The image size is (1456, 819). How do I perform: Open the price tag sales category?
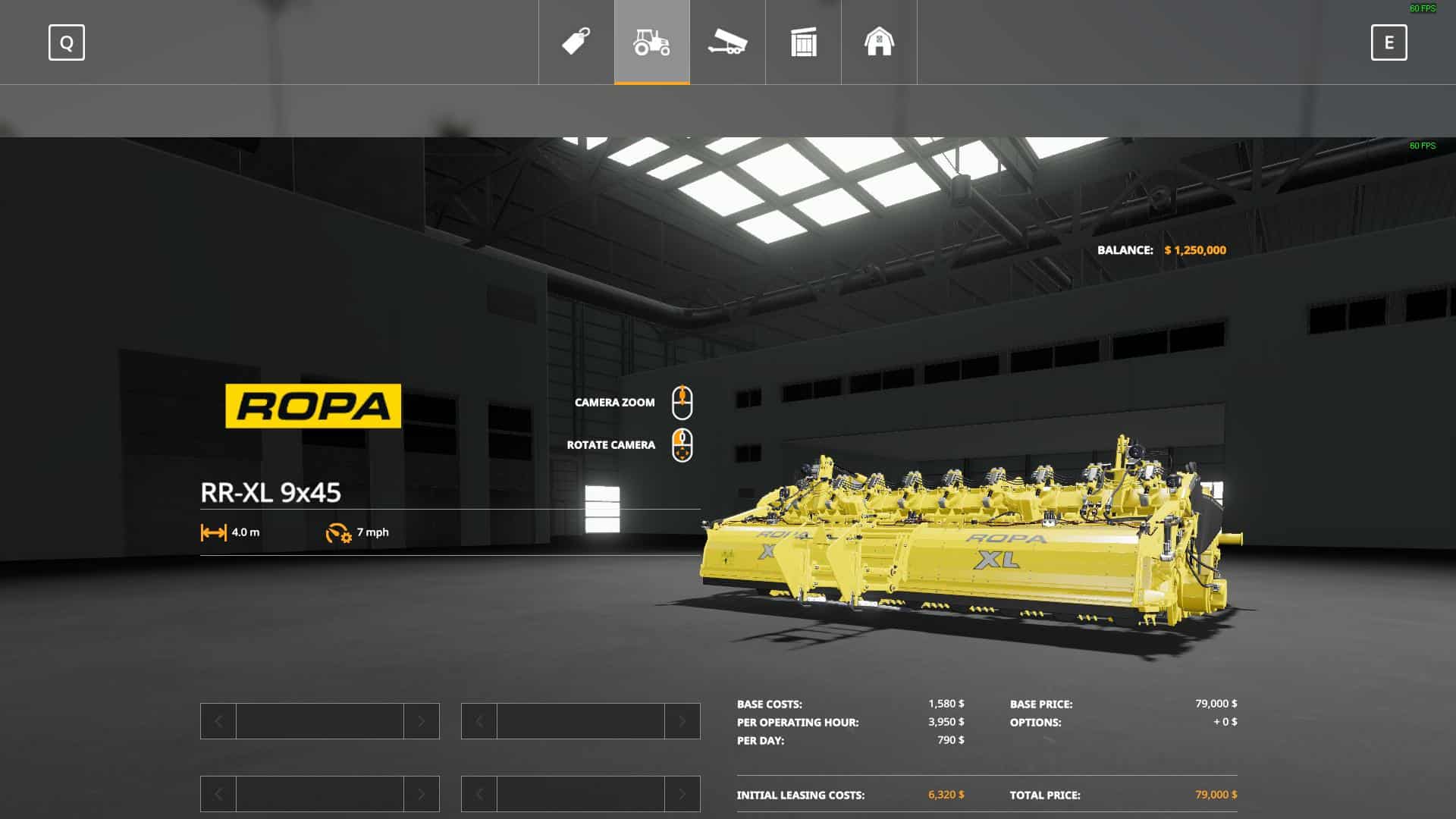[x=576, y=42]
